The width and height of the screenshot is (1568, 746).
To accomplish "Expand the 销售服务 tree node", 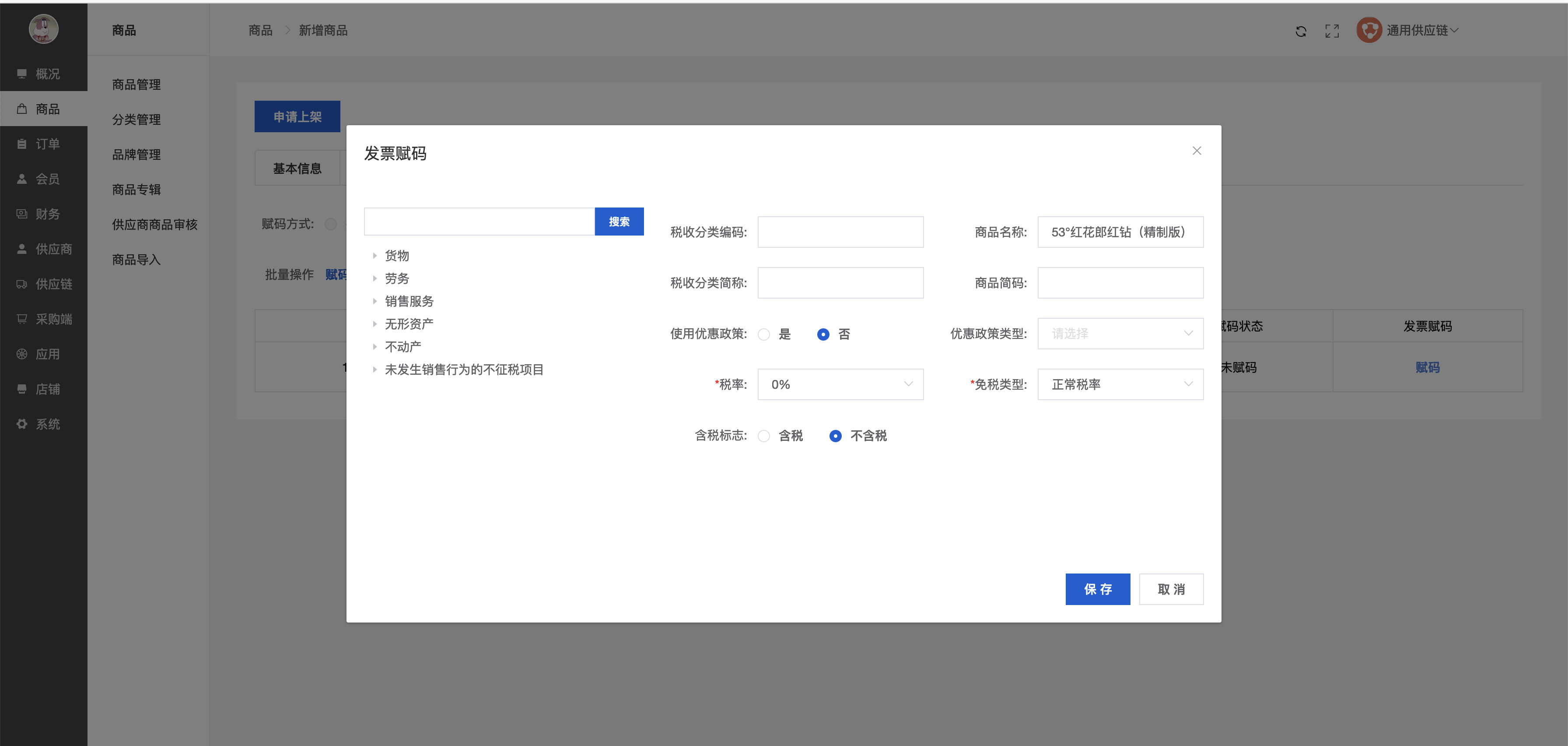I will click(x=375, y=302).
